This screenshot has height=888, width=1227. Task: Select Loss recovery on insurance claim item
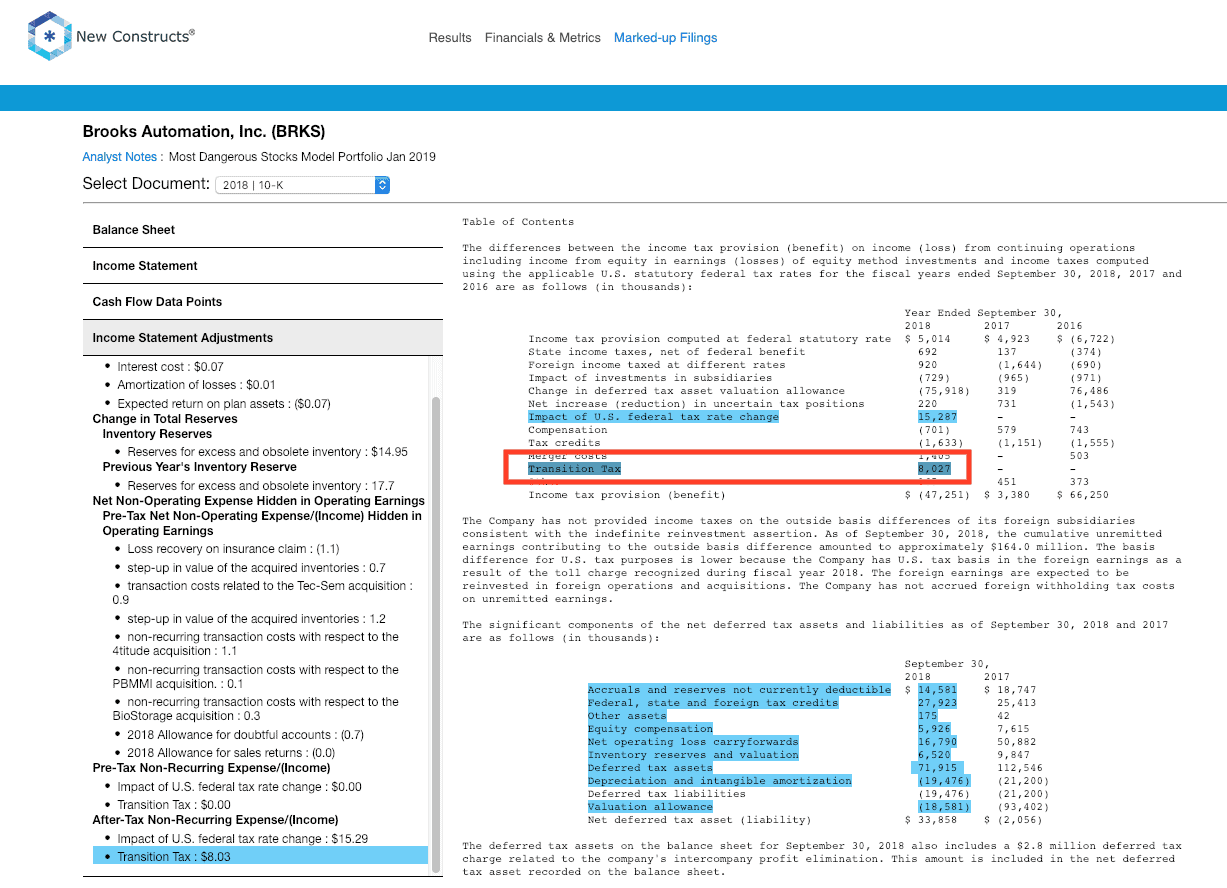(x=233, y=549)
